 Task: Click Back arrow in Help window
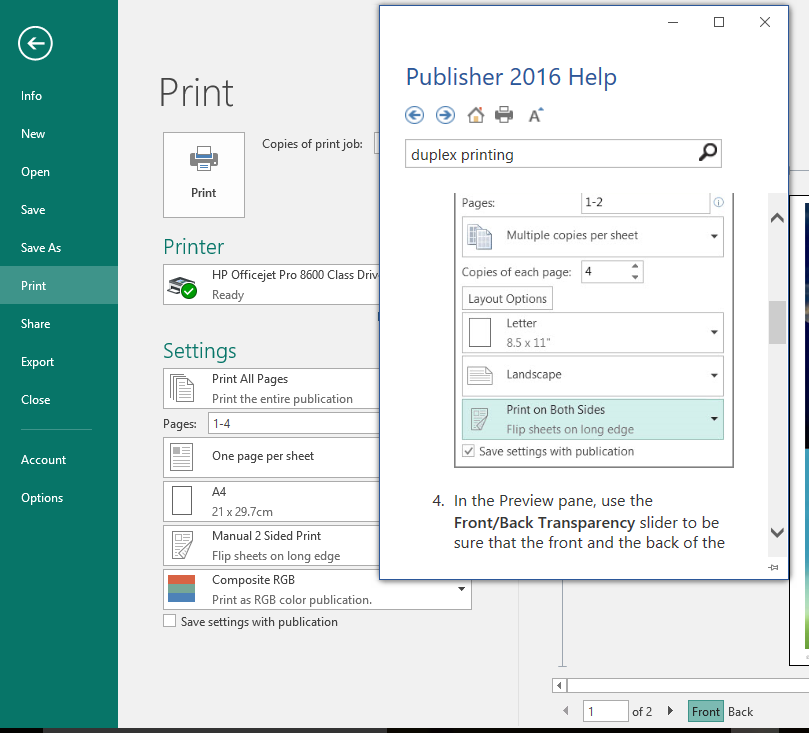coord(414,115)
